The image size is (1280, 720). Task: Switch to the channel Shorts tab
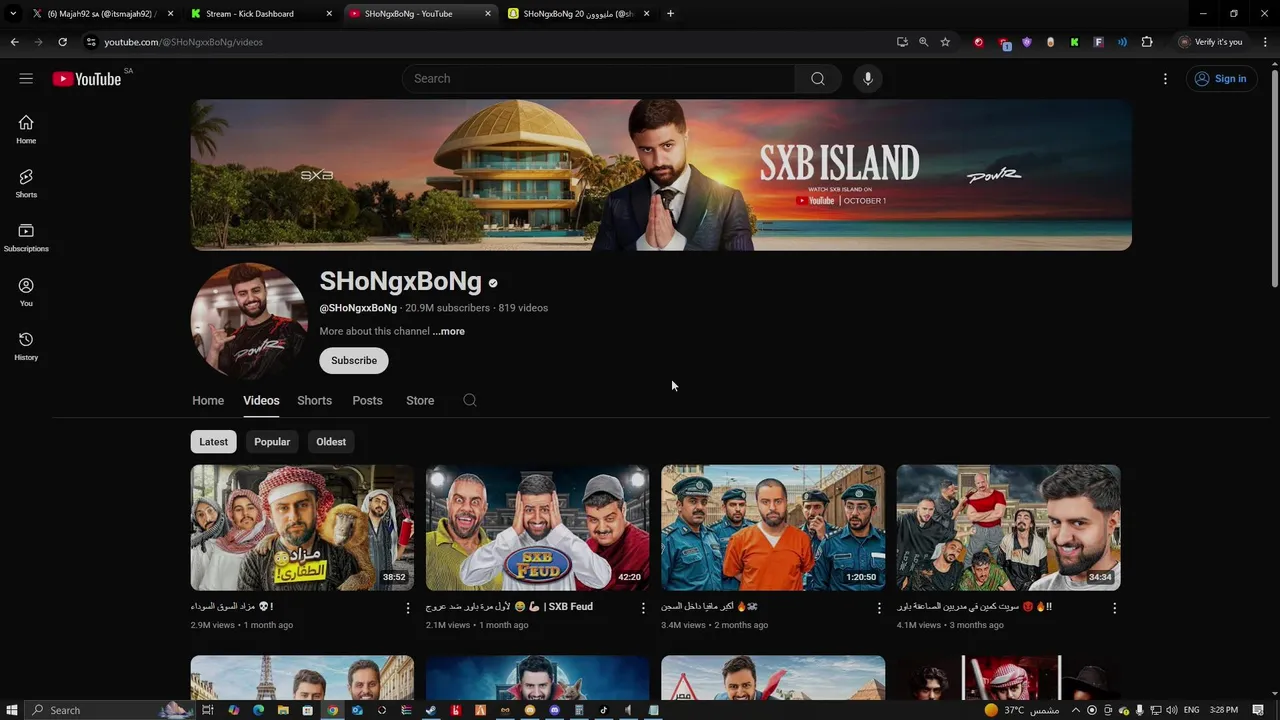[x=314, y=400]
